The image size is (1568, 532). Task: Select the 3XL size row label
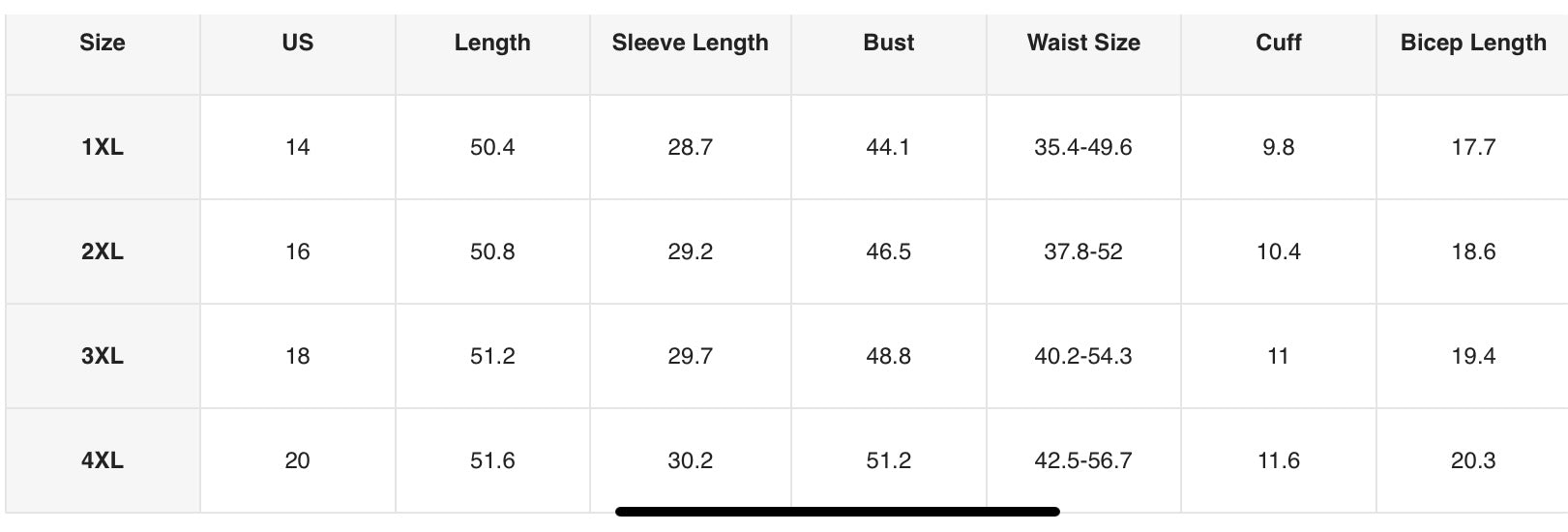[103, 356]
